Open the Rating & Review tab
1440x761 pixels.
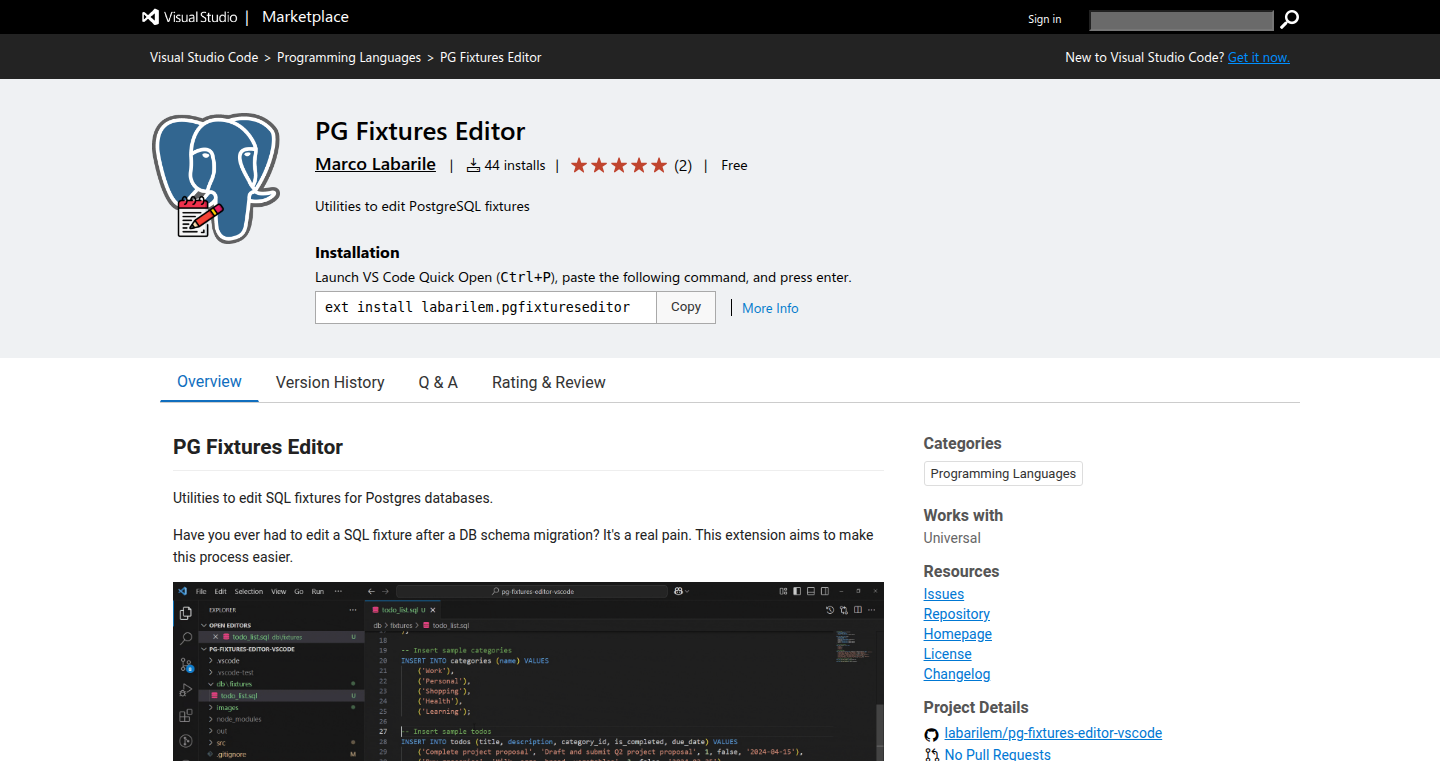point(549,382)
